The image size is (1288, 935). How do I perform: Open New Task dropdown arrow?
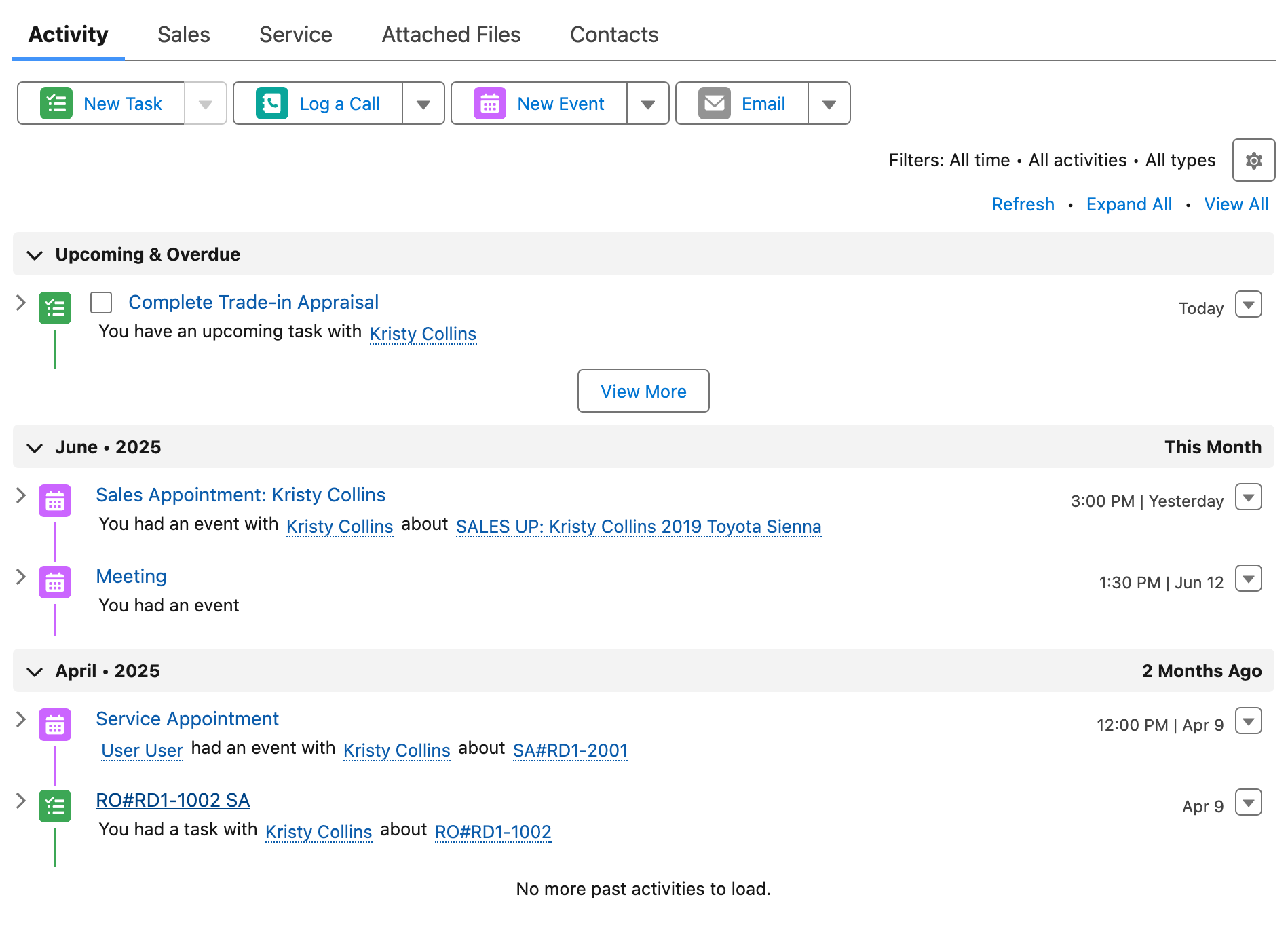[206, 103]
